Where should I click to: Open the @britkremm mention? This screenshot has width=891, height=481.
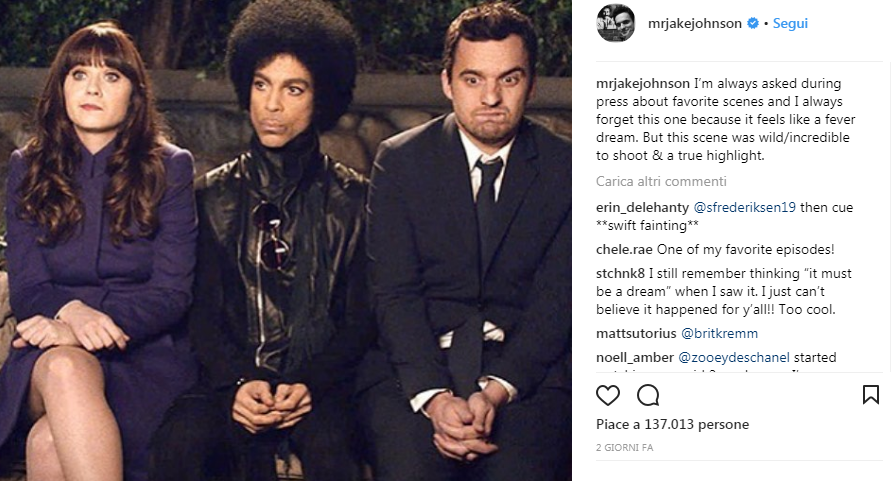coord(719,334)
